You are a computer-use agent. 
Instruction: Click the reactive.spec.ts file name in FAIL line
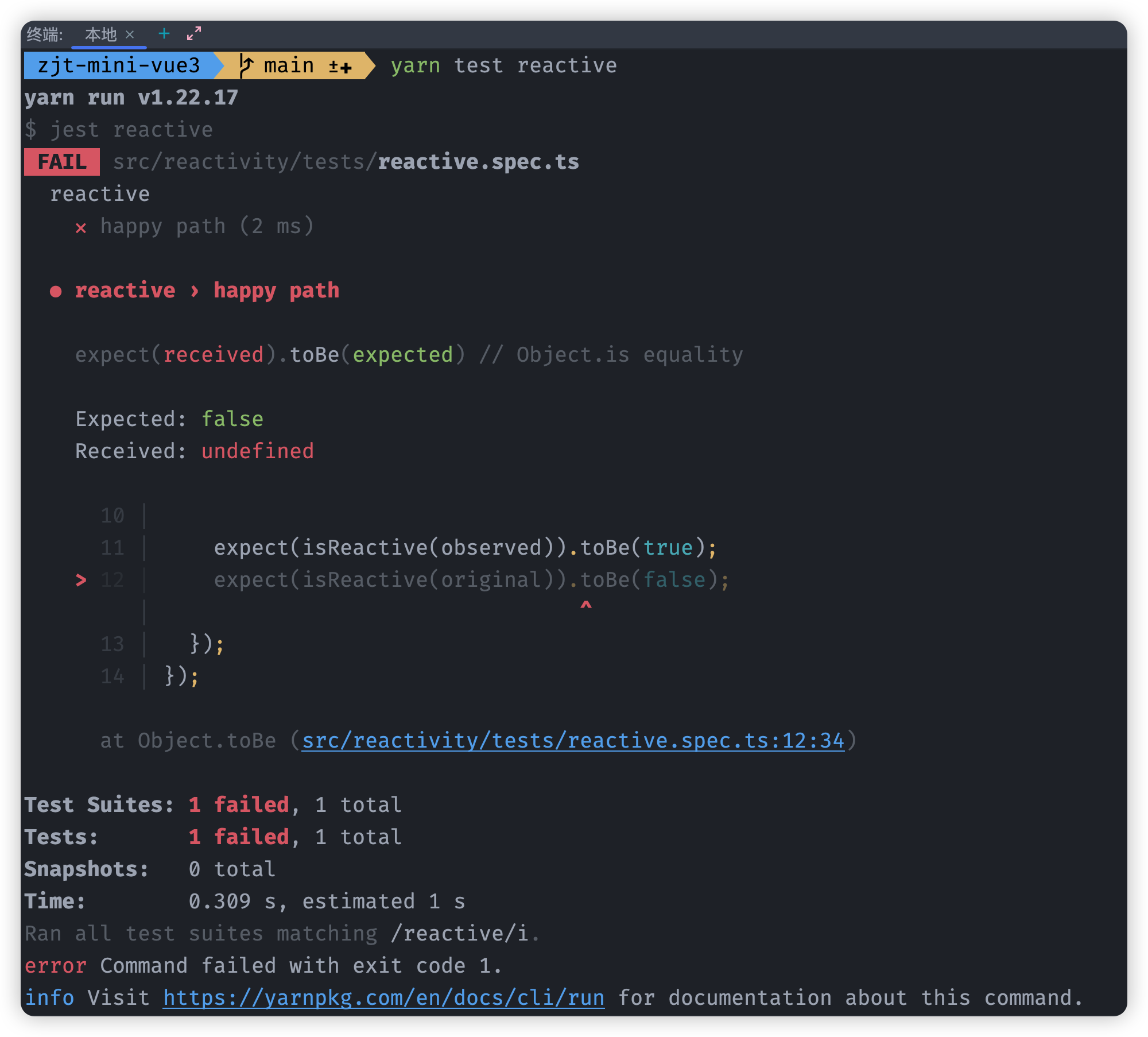[x=479, y=162]
